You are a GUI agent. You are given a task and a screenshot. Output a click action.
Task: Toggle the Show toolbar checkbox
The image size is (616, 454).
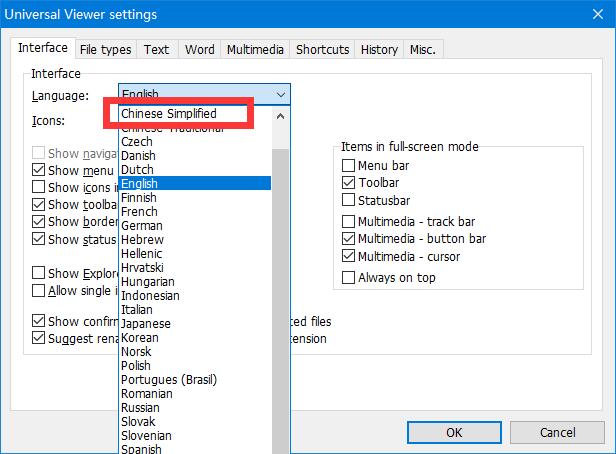[x=38, y=204]
